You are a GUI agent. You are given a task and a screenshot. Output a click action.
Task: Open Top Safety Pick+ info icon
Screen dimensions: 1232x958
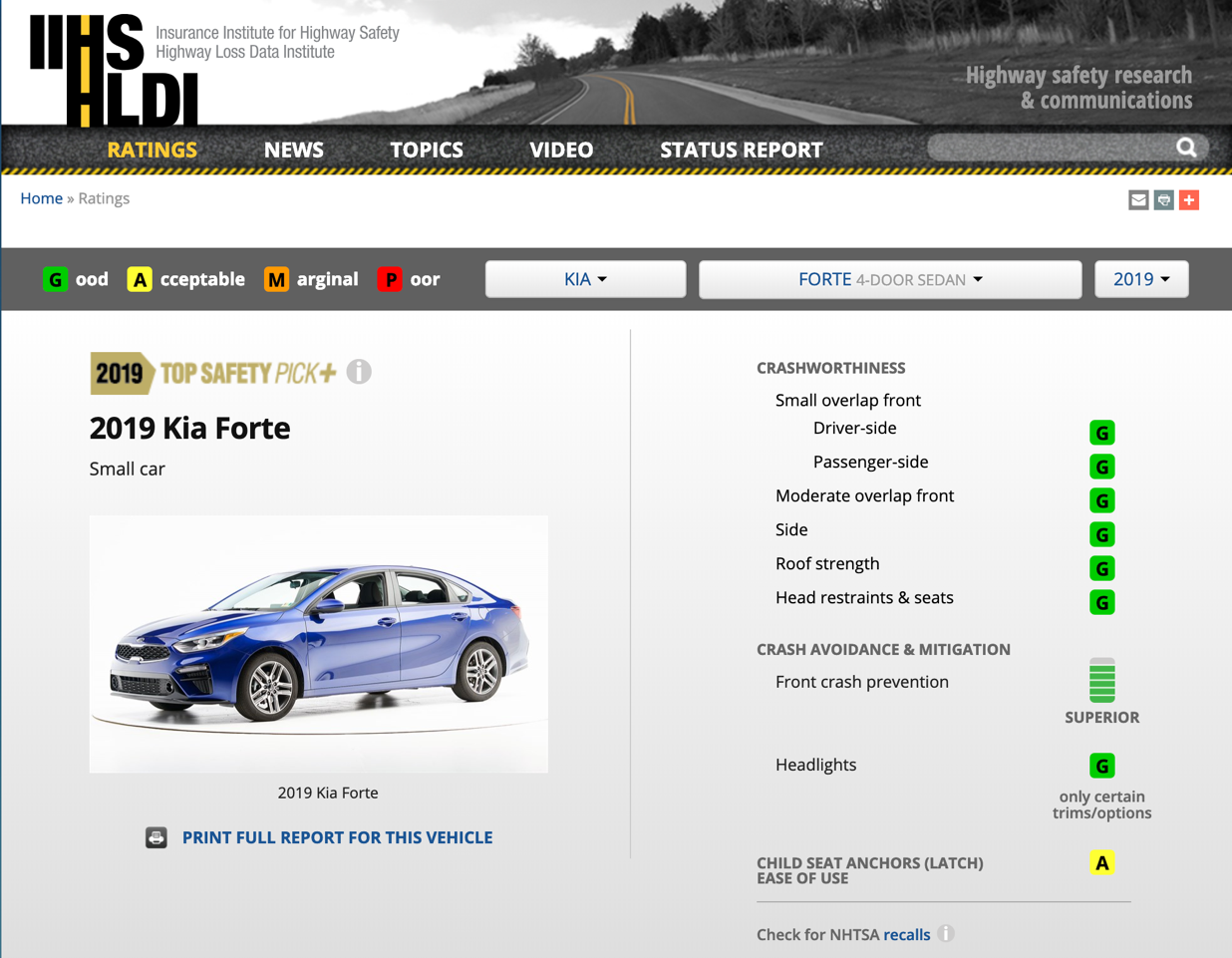coord(359,372)
